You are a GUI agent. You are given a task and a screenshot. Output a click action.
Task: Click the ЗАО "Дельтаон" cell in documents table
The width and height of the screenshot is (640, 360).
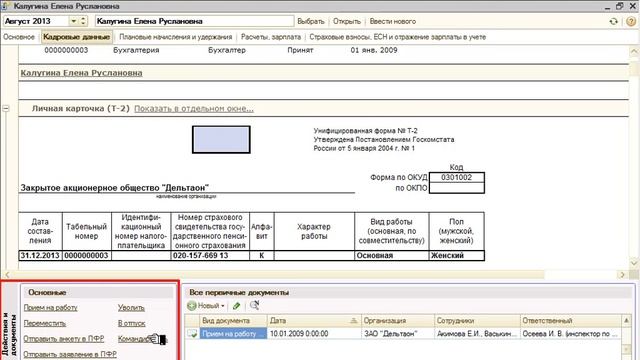click(398, 333)
